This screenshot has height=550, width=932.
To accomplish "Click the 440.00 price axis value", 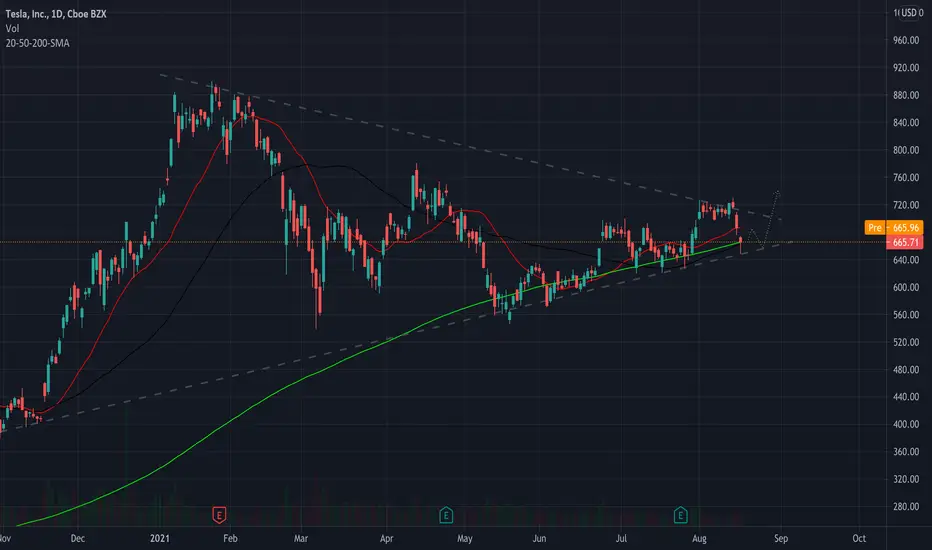I will tap(906, 397).
